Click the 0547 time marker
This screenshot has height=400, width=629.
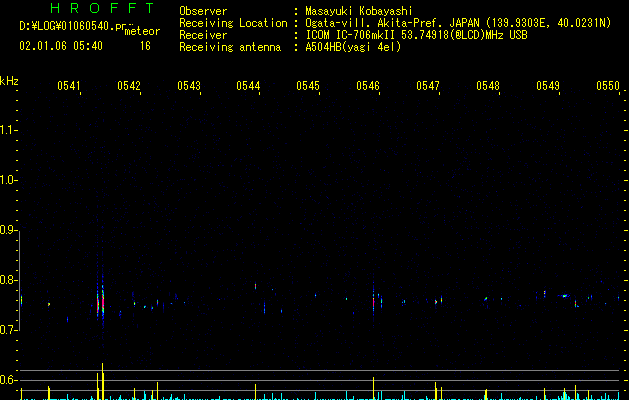point(428,86)
